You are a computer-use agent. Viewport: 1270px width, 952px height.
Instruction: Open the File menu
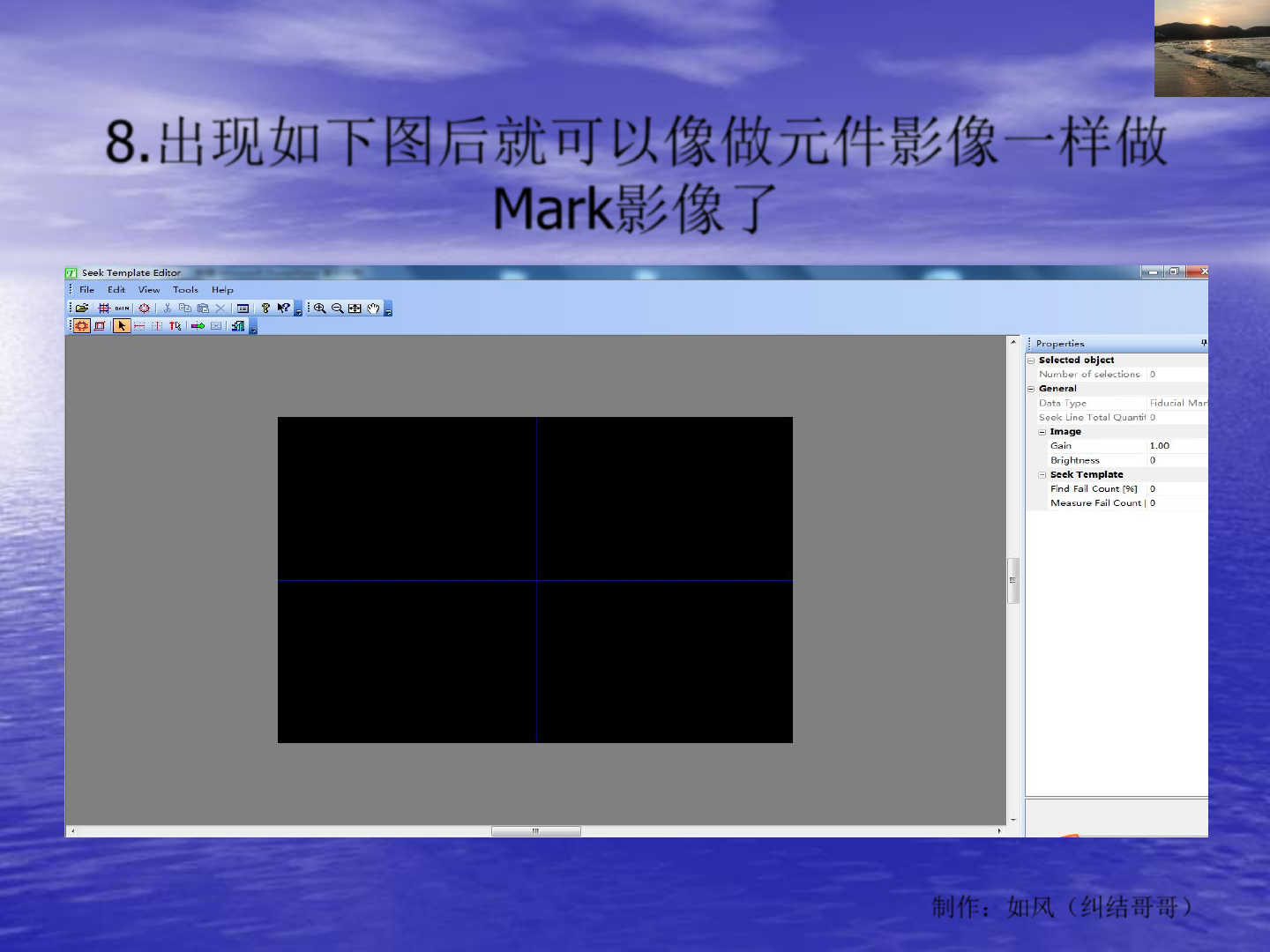[86, 290]
